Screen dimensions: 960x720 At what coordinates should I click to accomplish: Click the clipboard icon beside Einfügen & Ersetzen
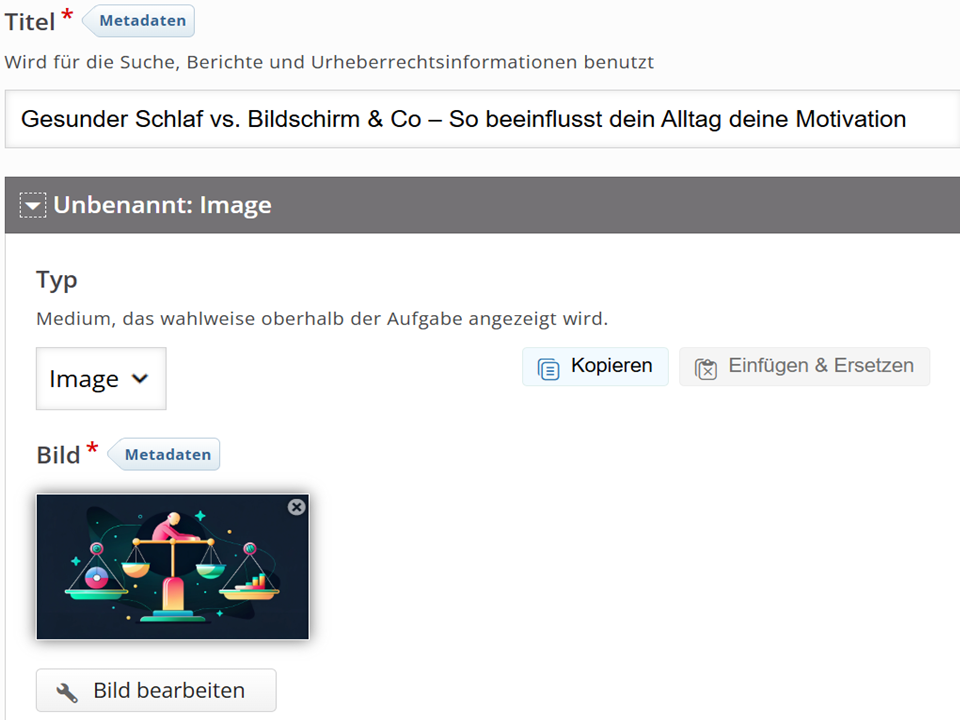706,368
